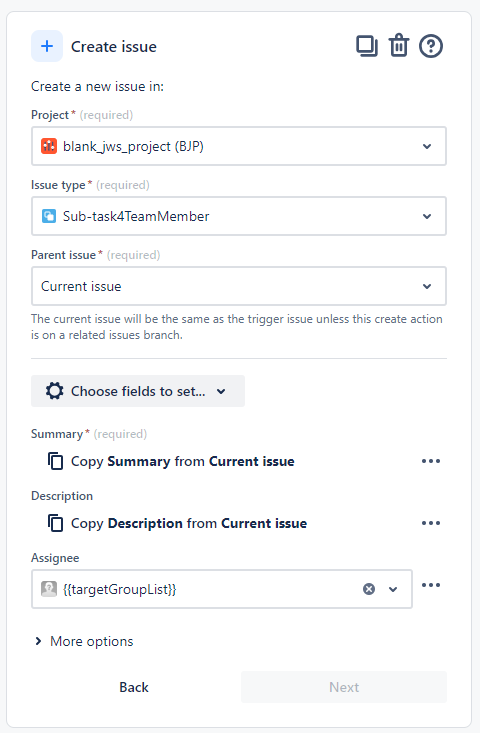
Task: Open the Project dropdown
Action: point(239,146)
